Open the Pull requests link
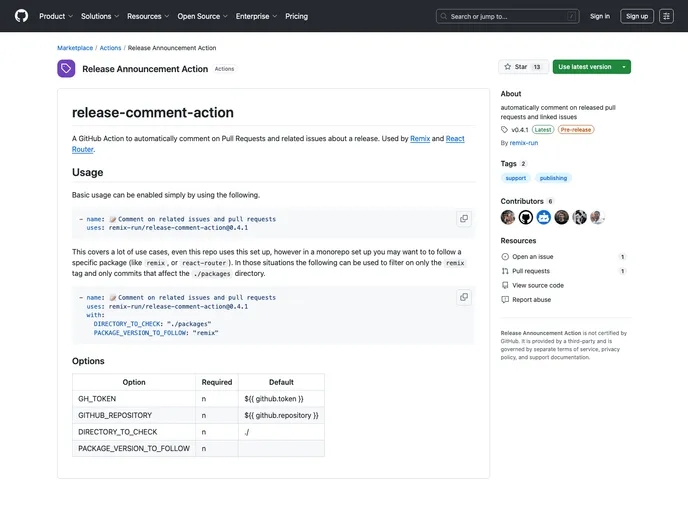The width and height of the screenshot is (688, 512). [531, 271]
